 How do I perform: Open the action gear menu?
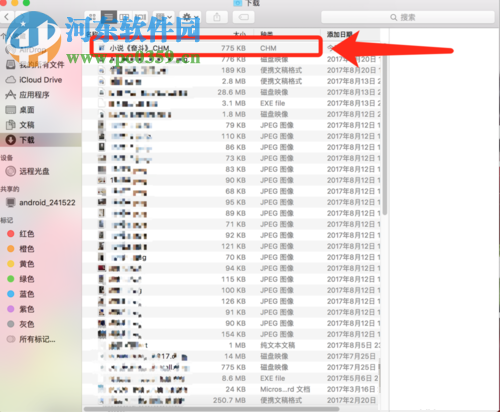[x=190, y=17]
